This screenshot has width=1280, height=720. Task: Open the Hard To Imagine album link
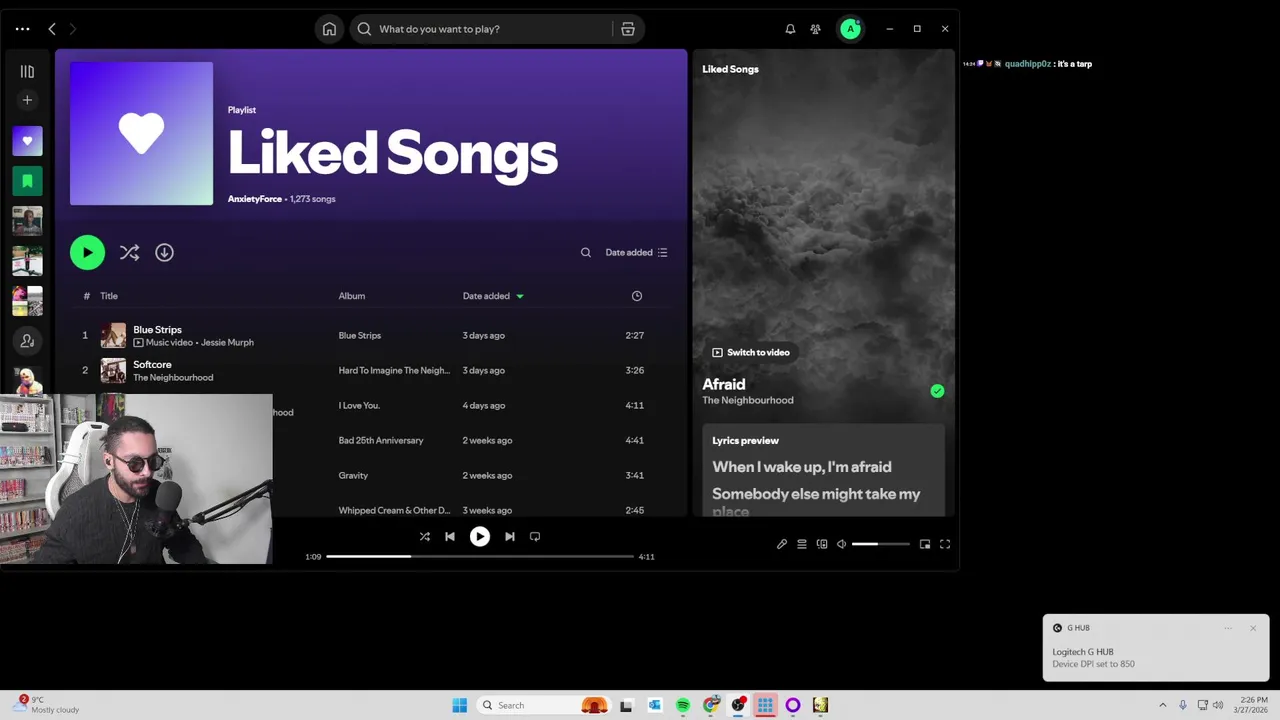[394, 370]
